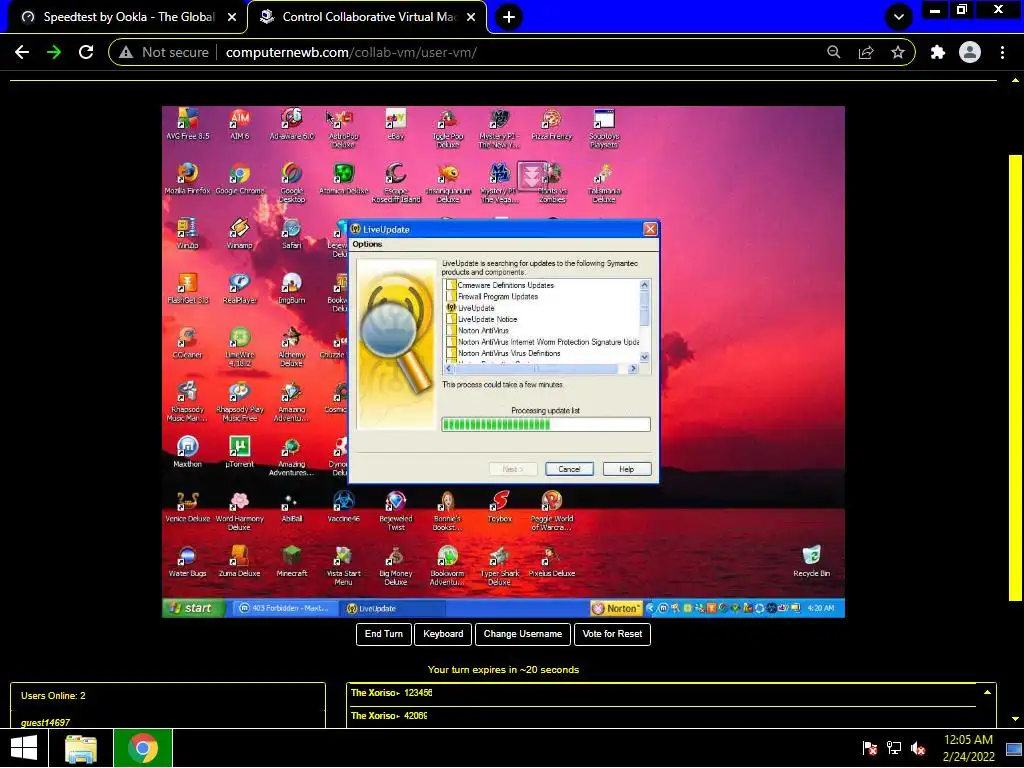Open the Windows Start button on host taskbar
This screenshot has height=768, width=1024.
(24, 748)
